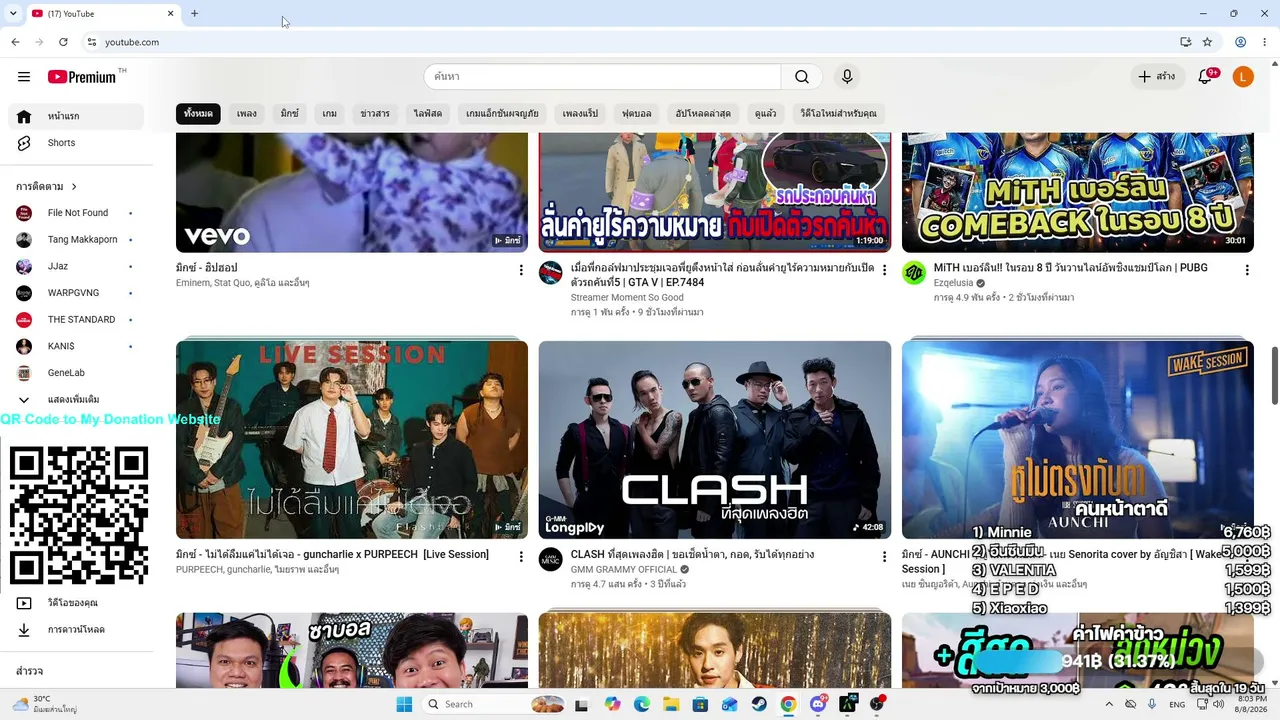Open the MiTH PUBG video title
Screen dimensions: 1280x720
pyautogui.click(x=1071, y=268)
